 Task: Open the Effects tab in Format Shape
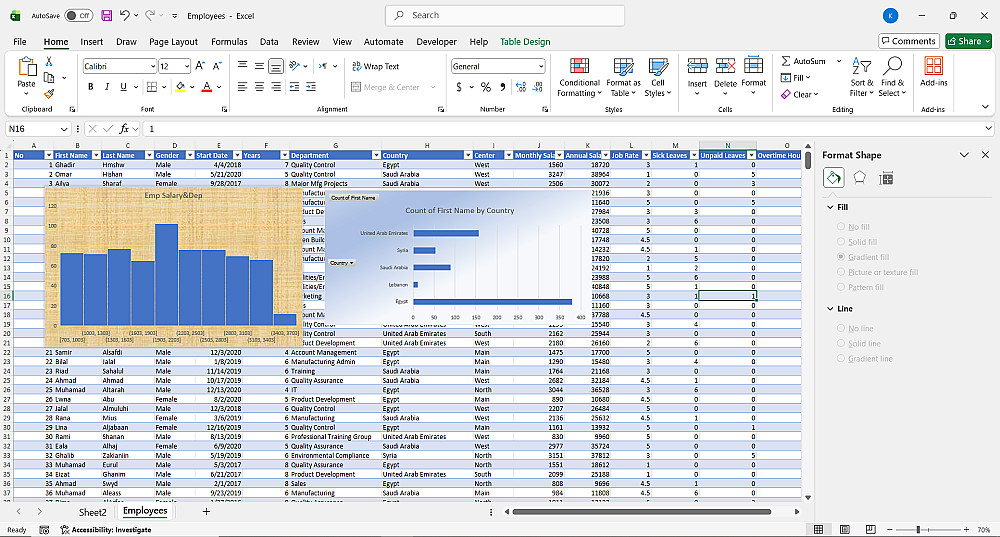pyautogui.click(x=859, y=178)
